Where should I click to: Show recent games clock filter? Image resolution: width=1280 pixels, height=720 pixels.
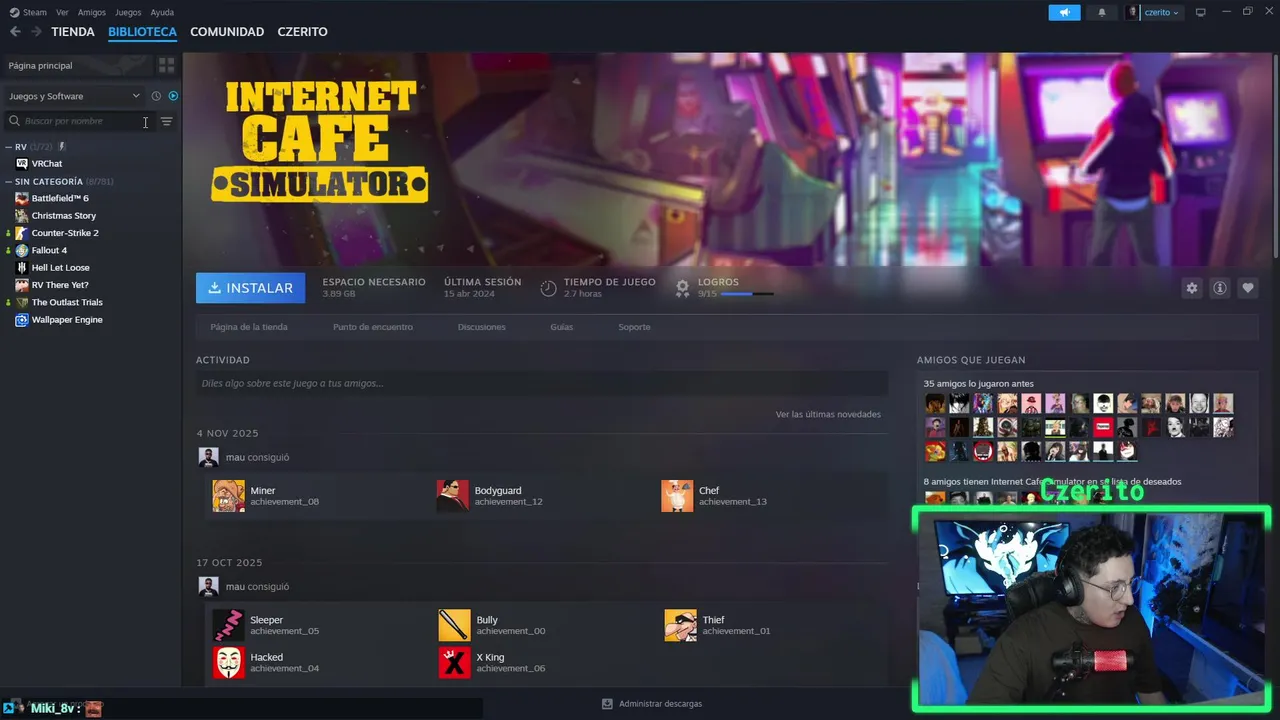(x=156, y=96)
